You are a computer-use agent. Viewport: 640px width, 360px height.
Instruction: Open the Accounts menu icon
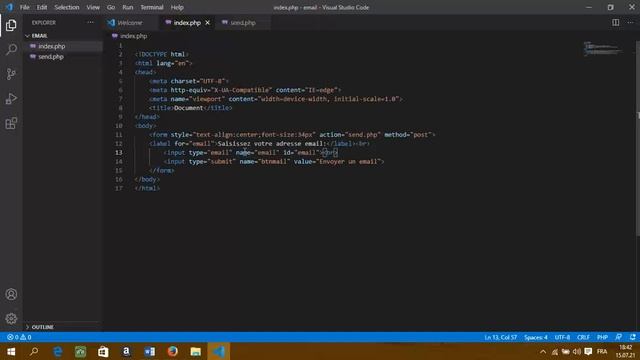[x=11, y=294]
